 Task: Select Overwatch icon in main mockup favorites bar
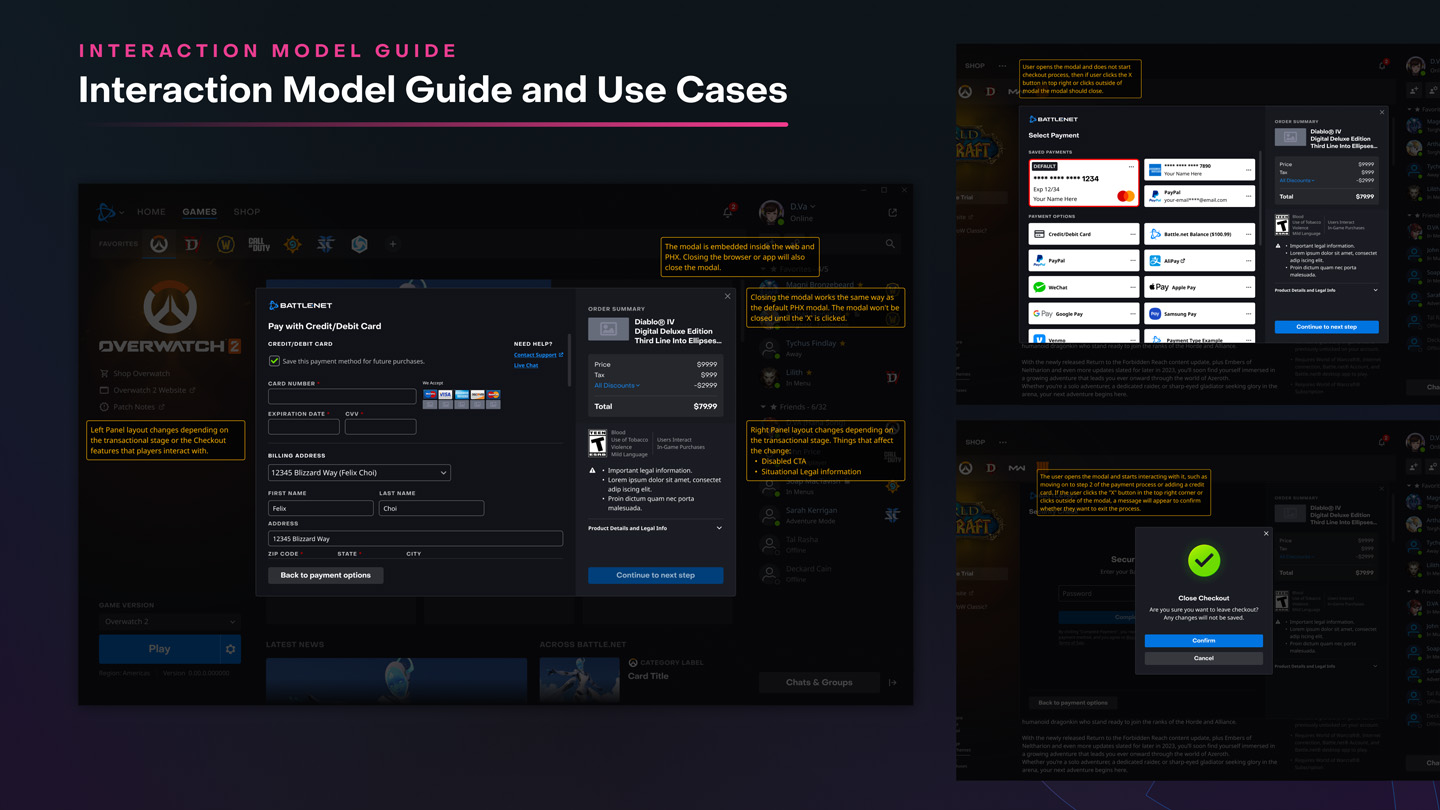(159, 244)
